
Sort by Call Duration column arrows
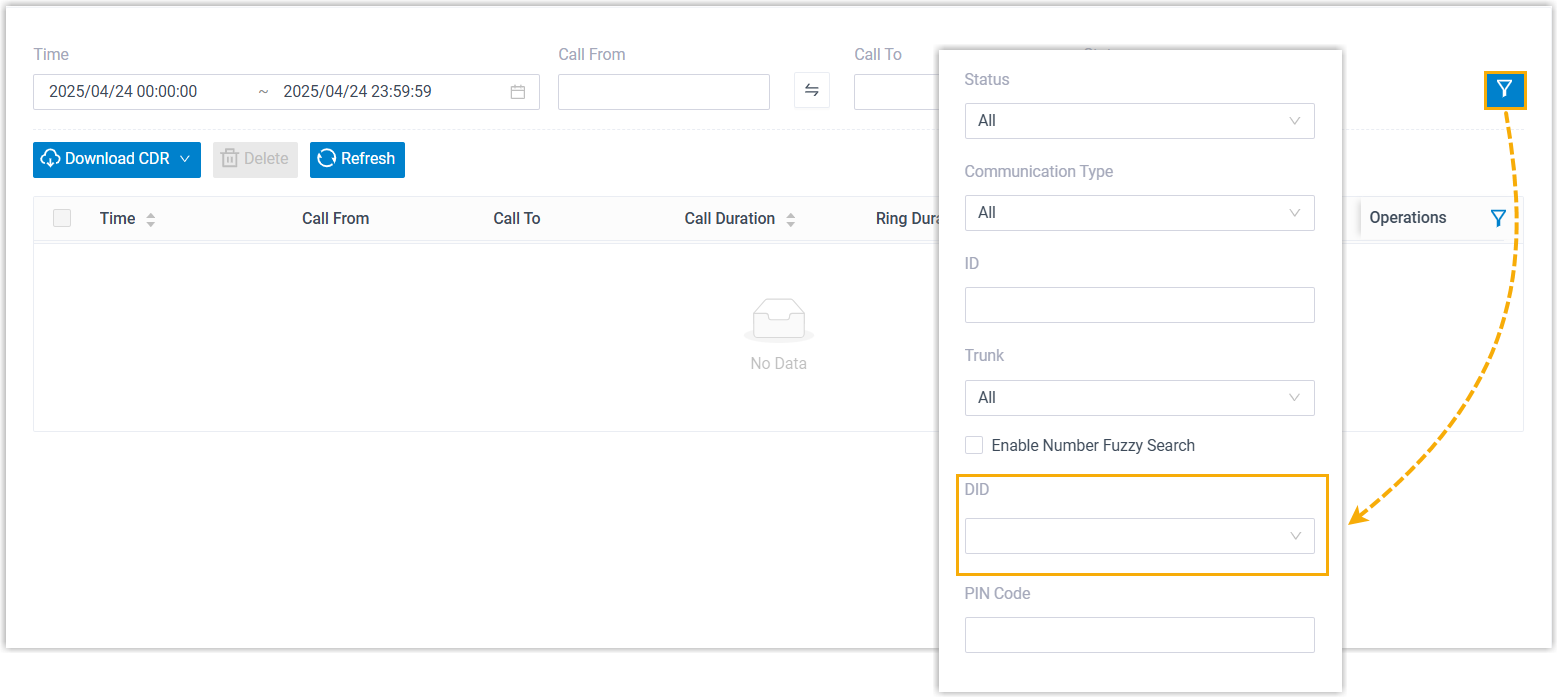pyautogui.click(x=790, y=219)
